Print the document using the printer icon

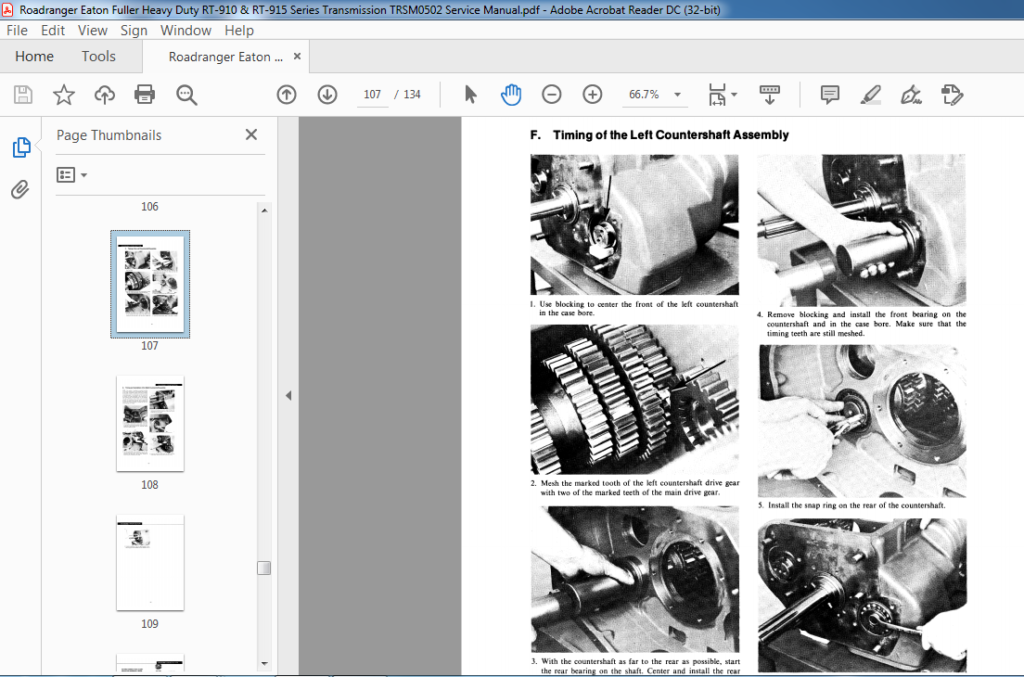[144, 95]
